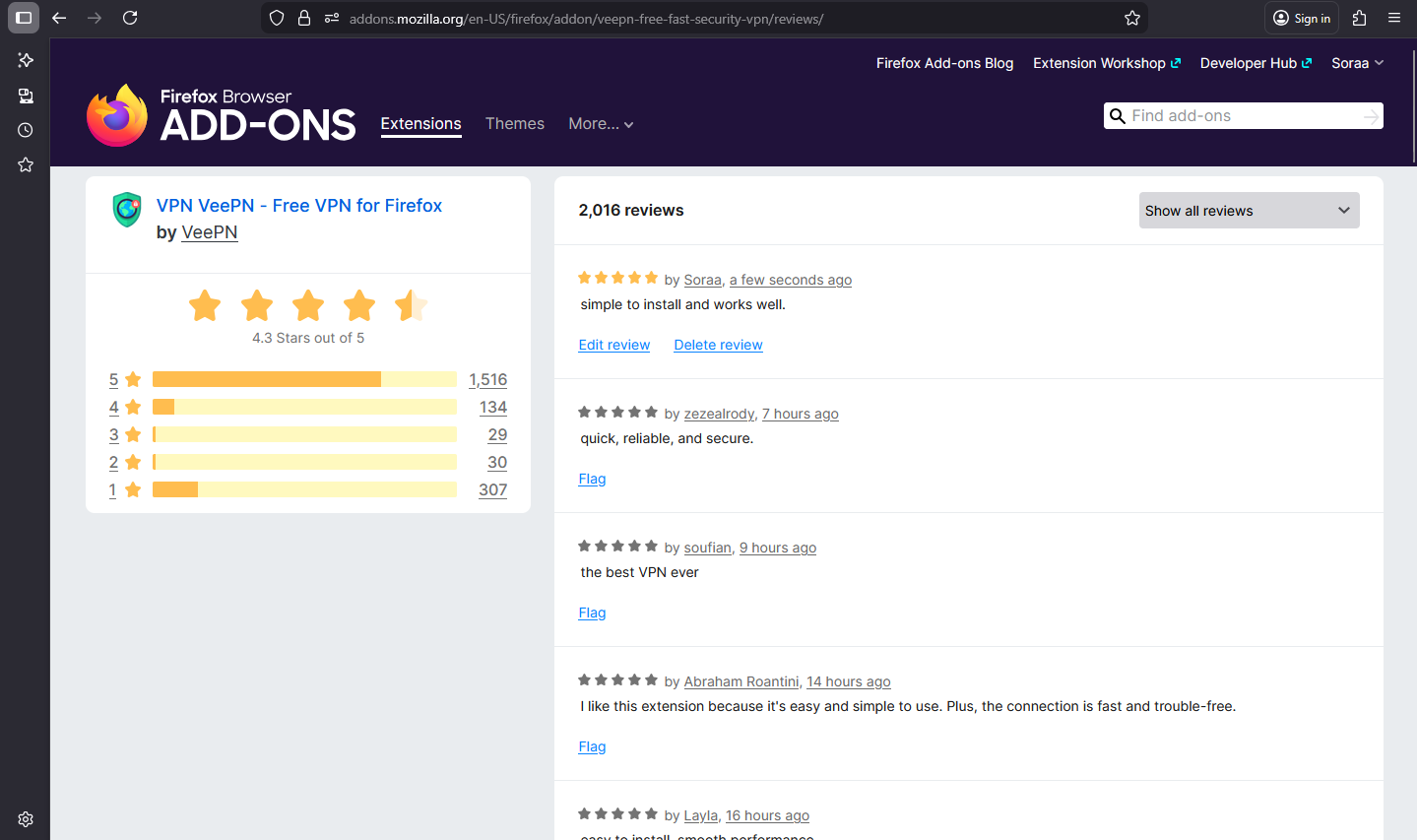
Task: Open soufian reviewer profile
Action: pos(707,548)
